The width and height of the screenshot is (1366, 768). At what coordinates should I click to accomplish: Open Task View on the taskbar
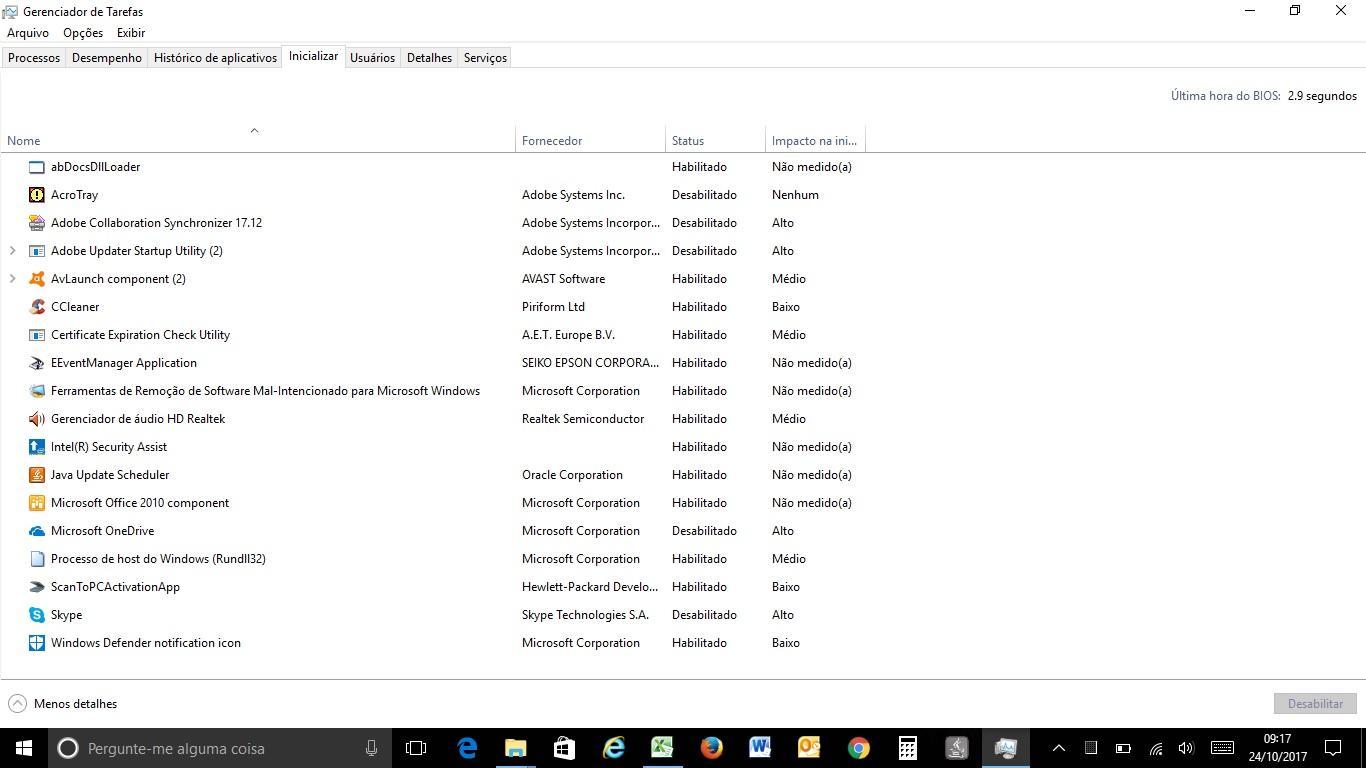point(416,748)
